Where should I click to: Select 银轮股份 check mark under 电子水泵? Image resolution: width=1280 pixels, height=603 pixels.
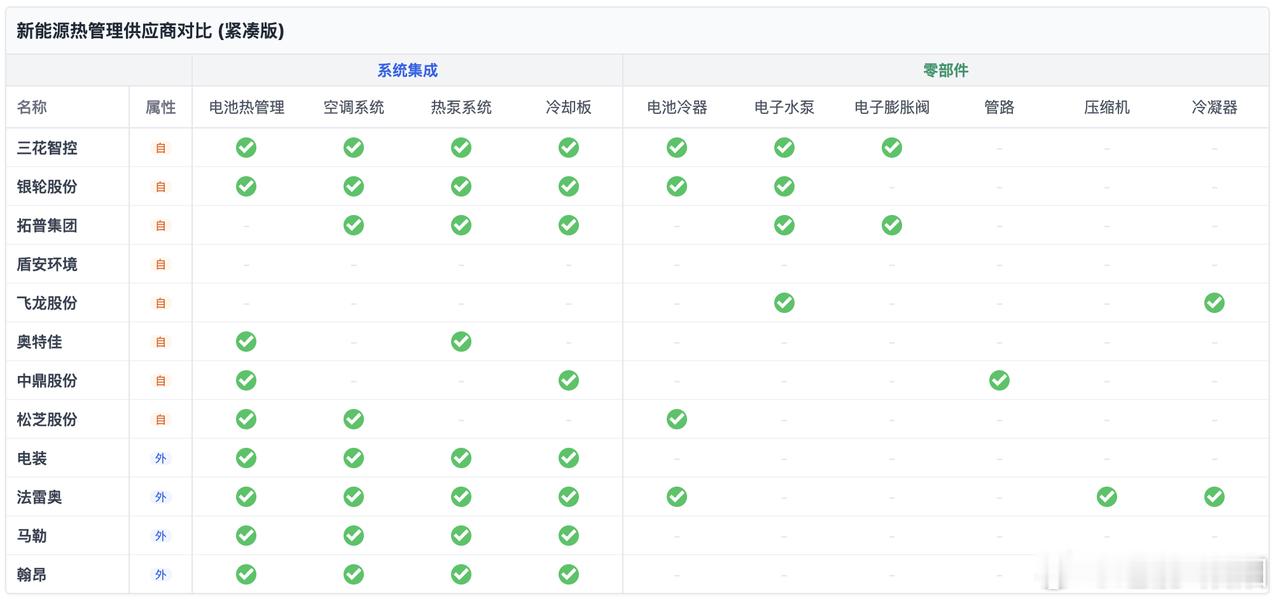pos(785,186)
